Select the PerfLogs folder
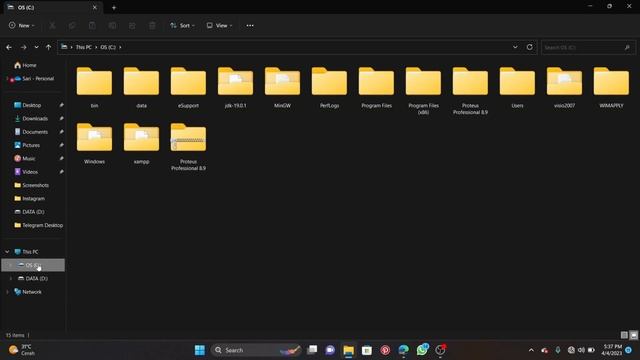This screenshot has width=640, height=360. point(329,87)
